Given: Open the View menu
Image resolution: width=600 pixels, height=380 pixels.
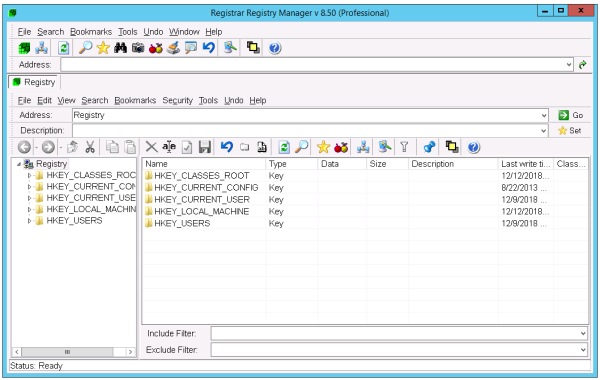Looking at the screenshot, I should [66, 101].
